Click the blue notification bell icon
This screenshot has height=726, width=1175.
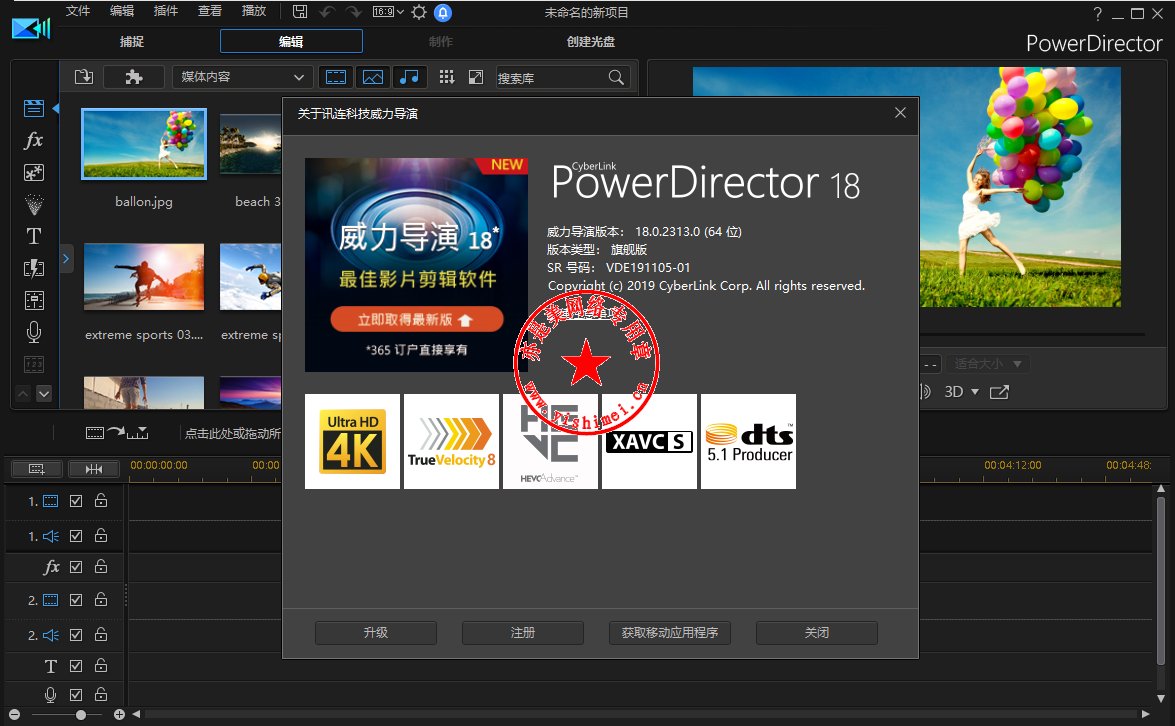click(443, 12)
